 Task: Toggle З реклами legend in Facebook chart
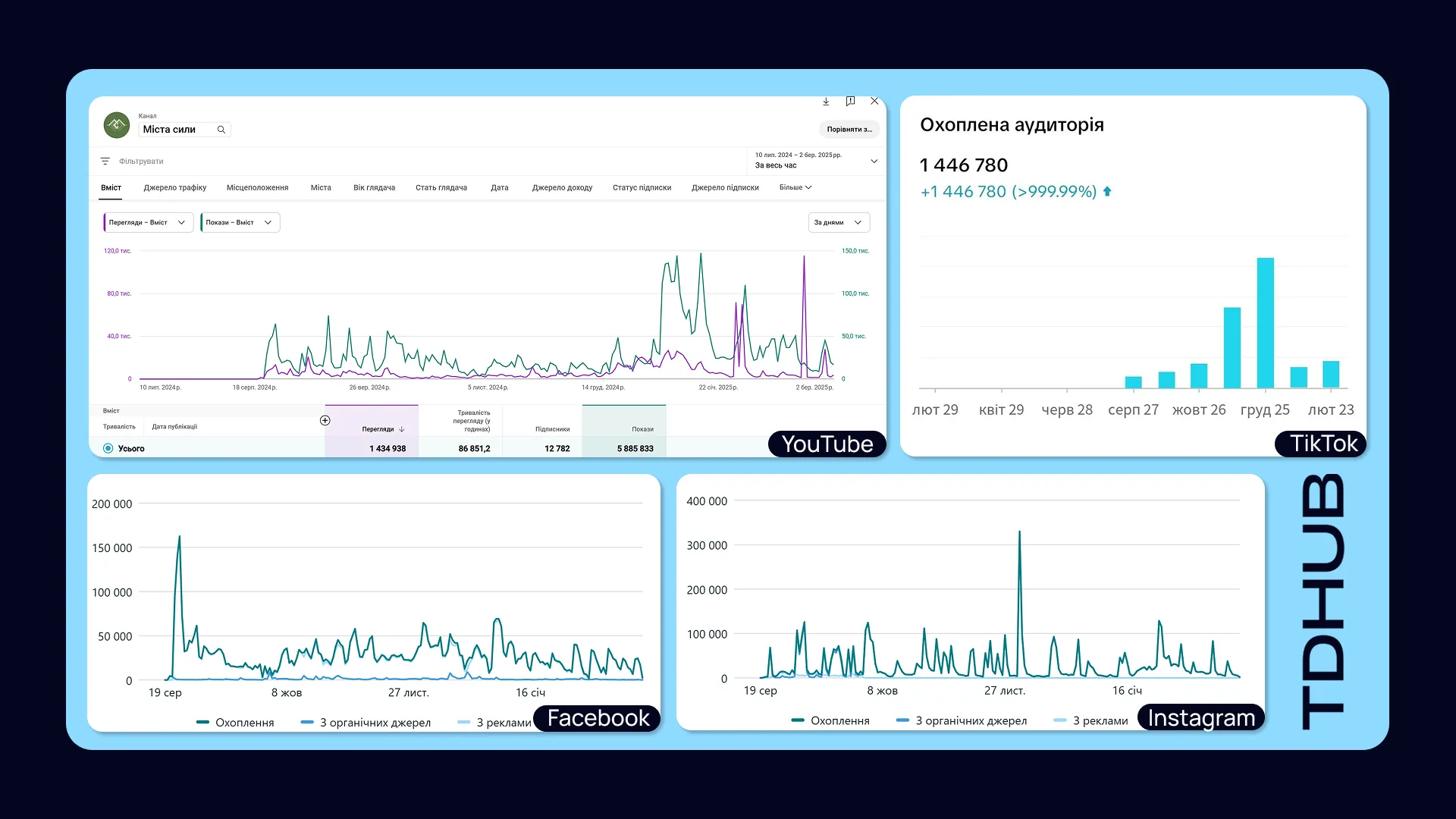pyautogui.click(x=494, y=723)
